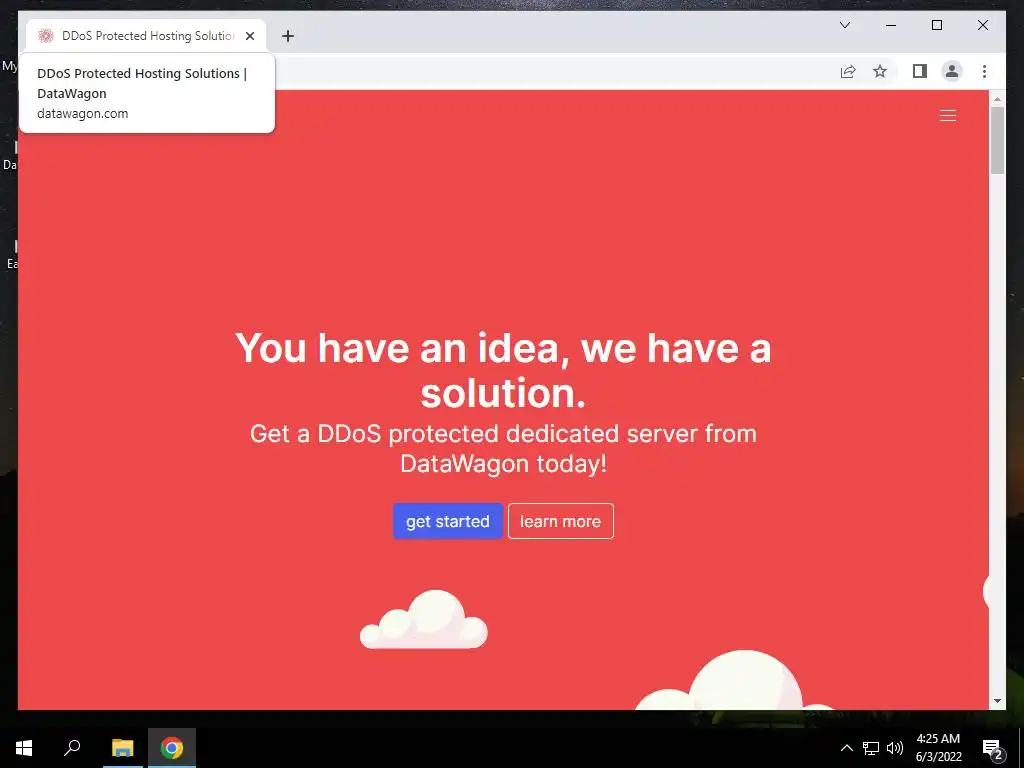Click the headline 'You have an idea, we have a solution.'
This screenshot has height=768, width=1024.
coord(503,370)
